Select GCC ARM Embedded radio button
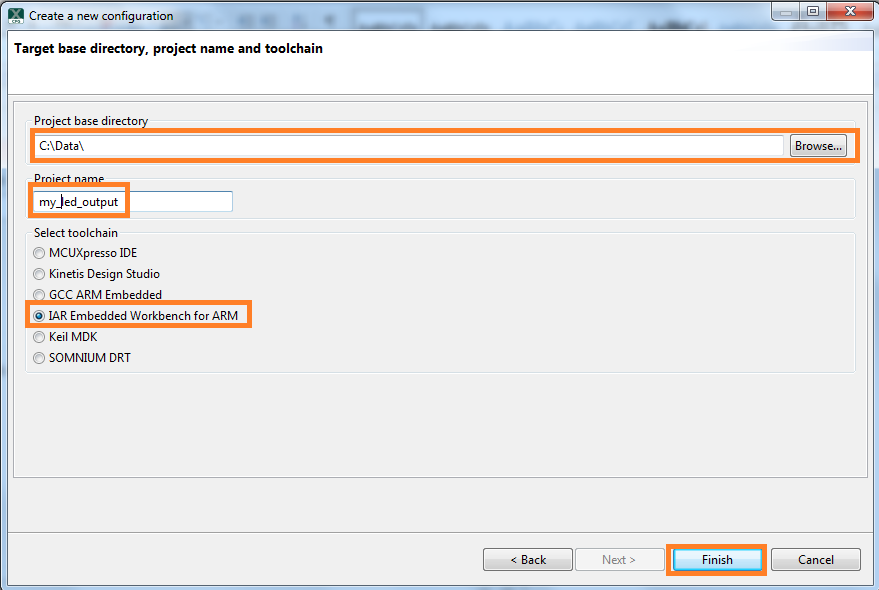The width and height of the screenshot is (879, 590). pos(40,295)
